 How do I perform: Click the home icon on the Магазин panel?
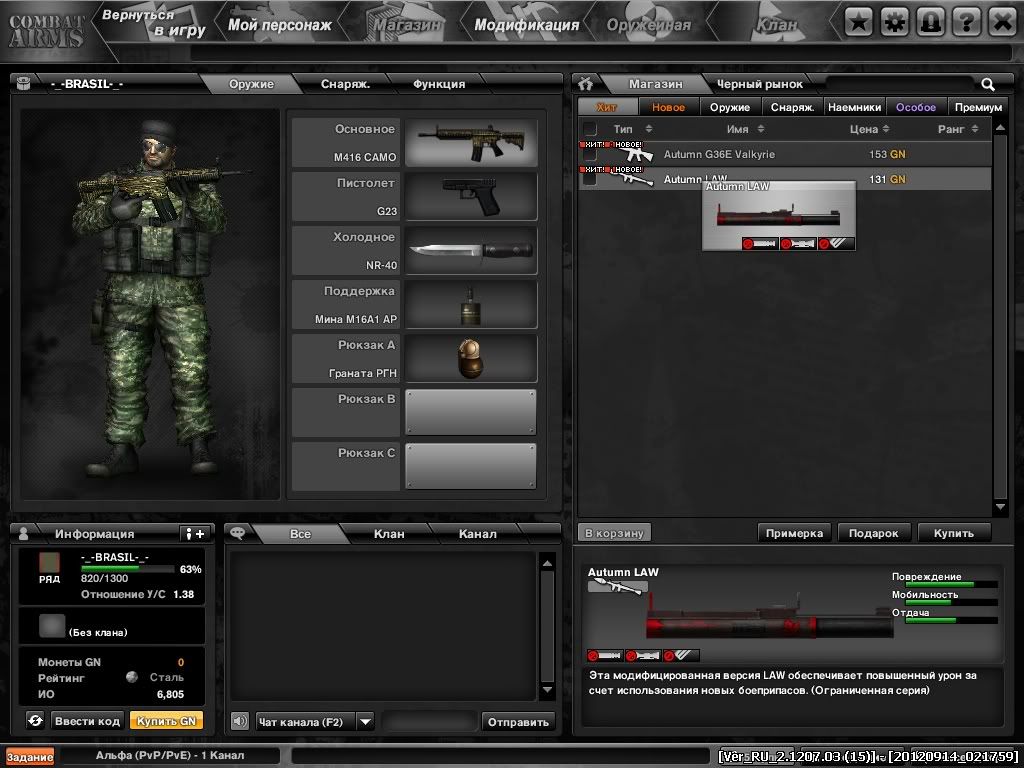coord(585,83)
